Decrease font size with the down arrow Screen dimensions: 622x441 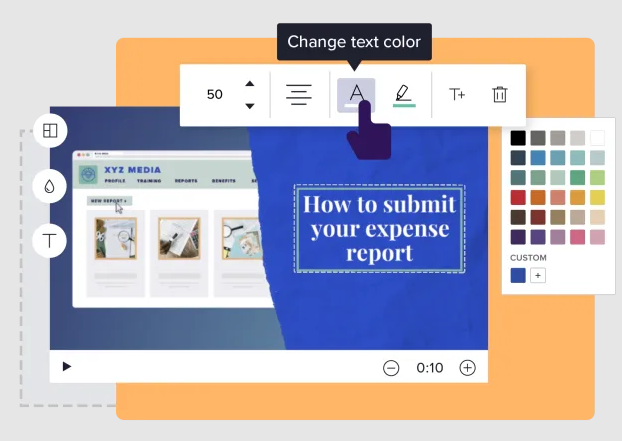pyautogui.click(x=250, y=105)
